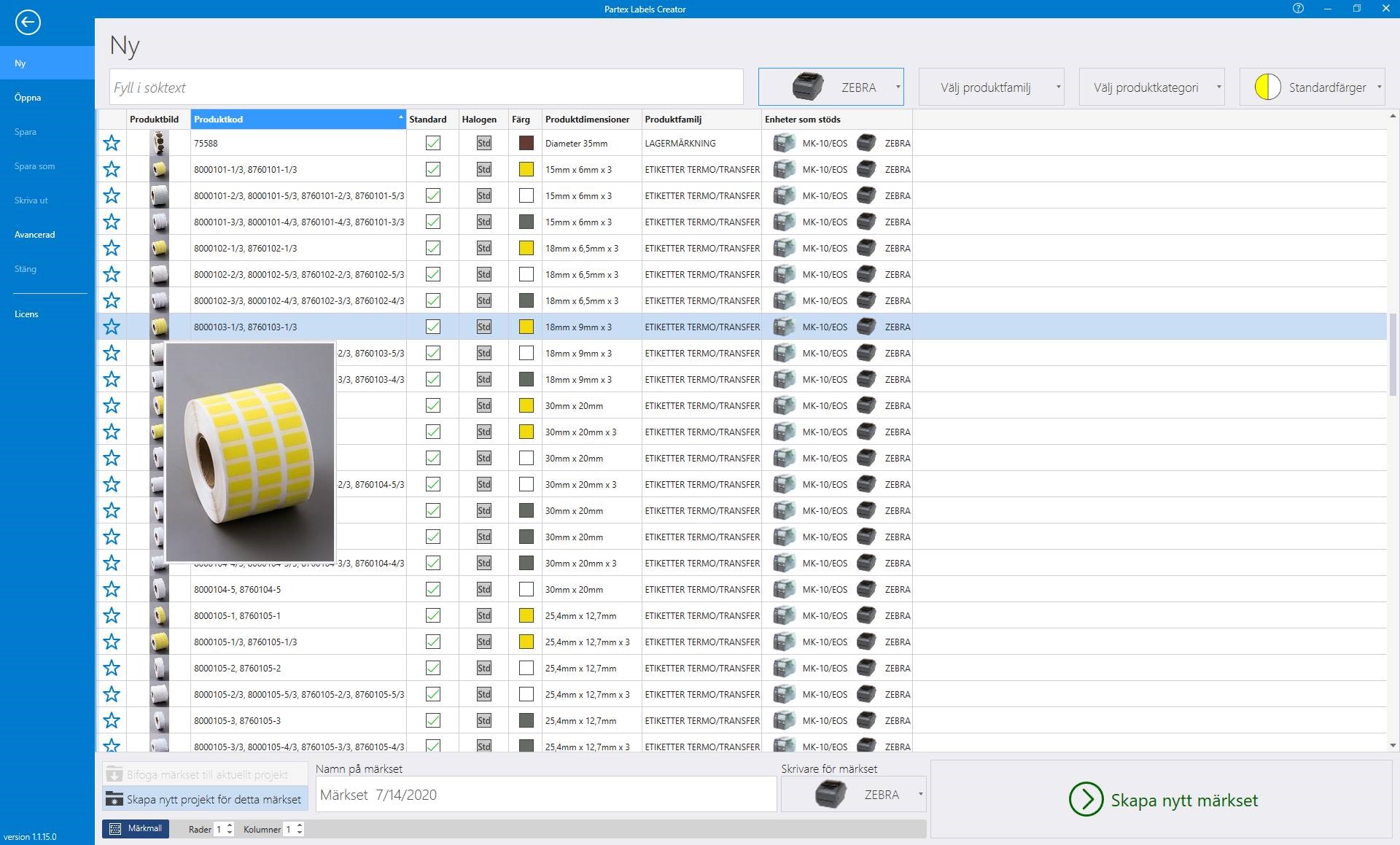Select Avancerad in the sidebar
The width and height of the screenshot is (1400, 845).
click(x=47, y=234)
